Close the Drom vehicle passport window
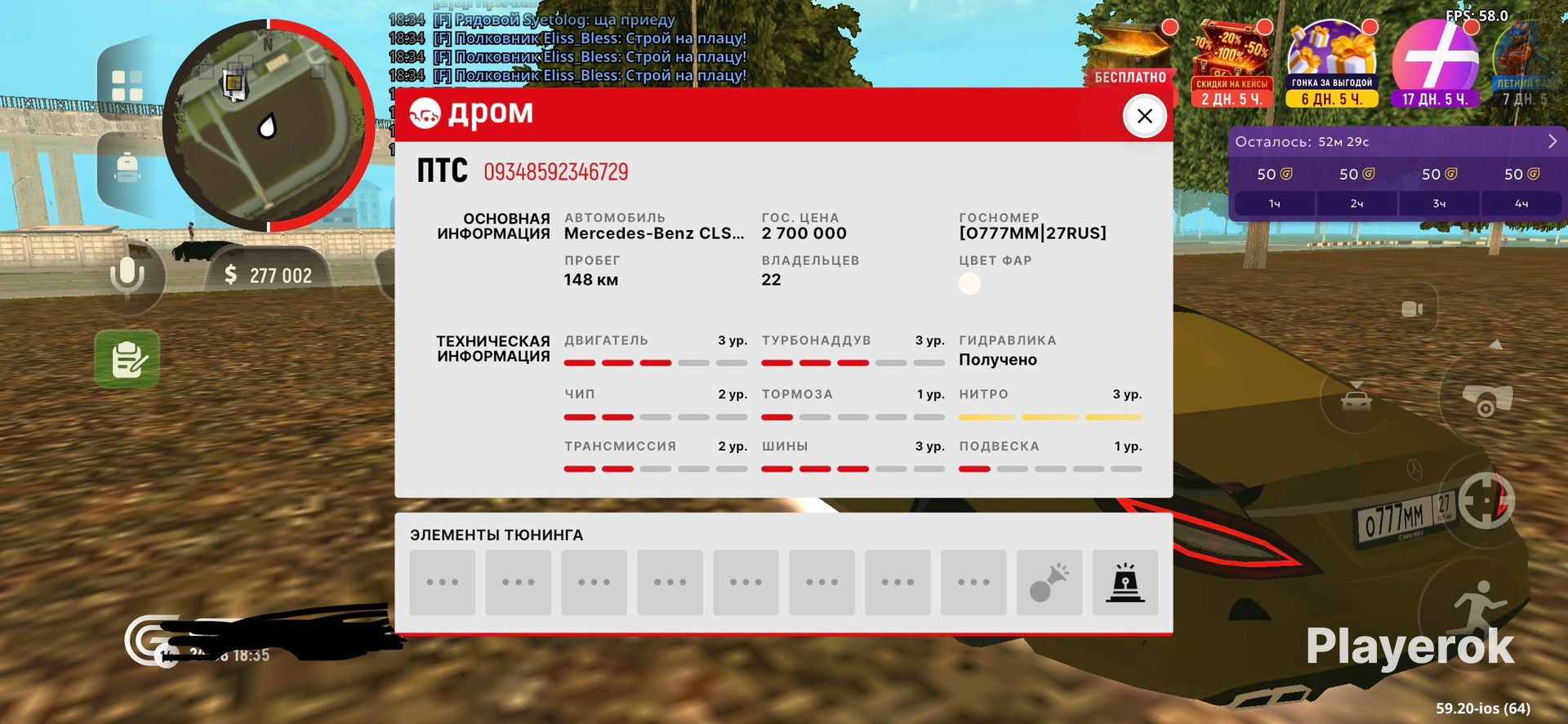Screen dimensions: 1568x724 click(x=1144, y=116)
